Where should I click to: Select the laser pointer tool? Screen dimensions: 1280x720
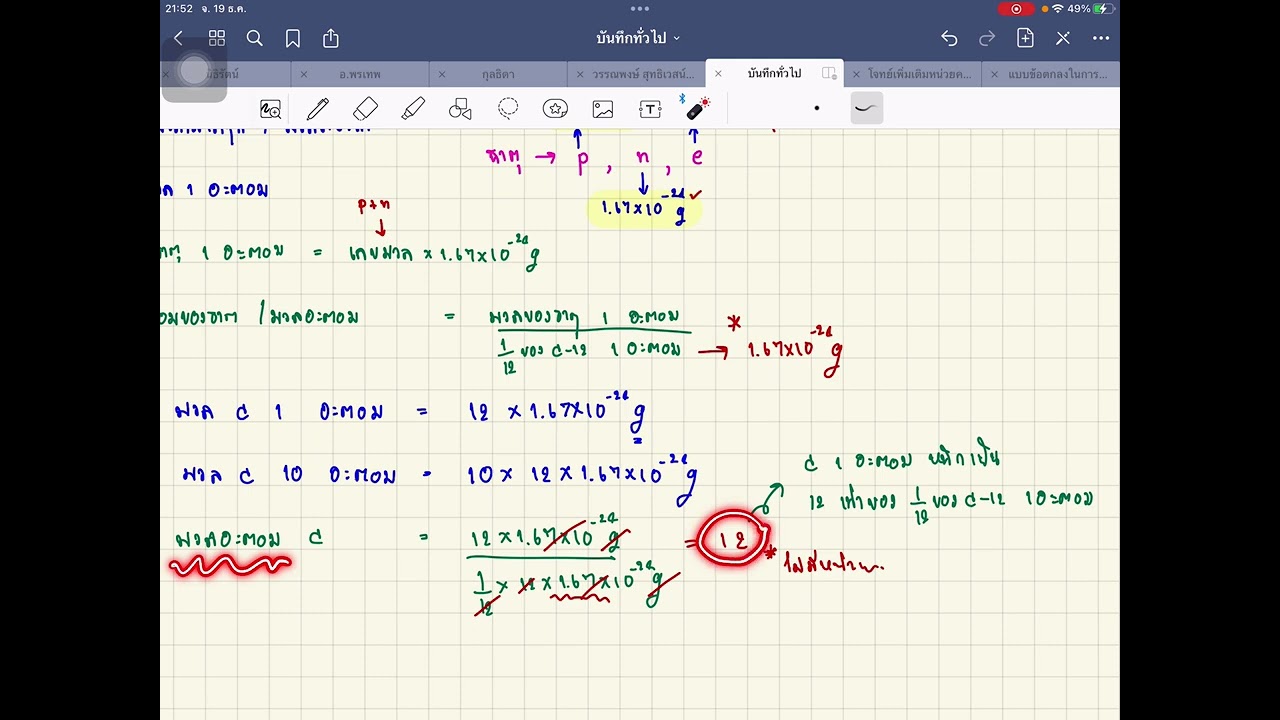point(697,108)
